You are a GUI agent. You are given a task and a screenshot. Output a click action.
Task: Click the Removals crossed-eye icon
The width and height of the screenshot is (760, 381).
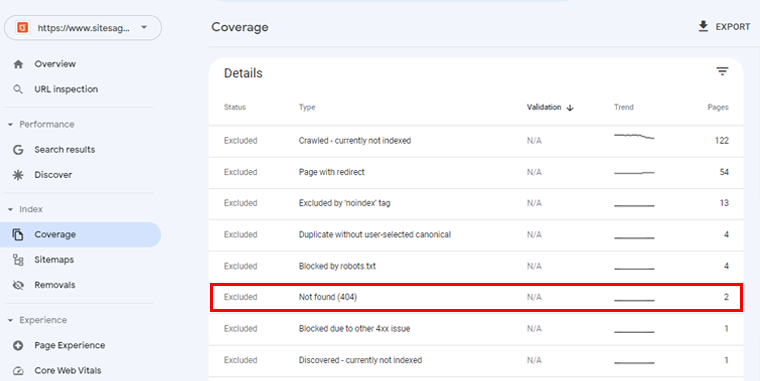(18, 285)
